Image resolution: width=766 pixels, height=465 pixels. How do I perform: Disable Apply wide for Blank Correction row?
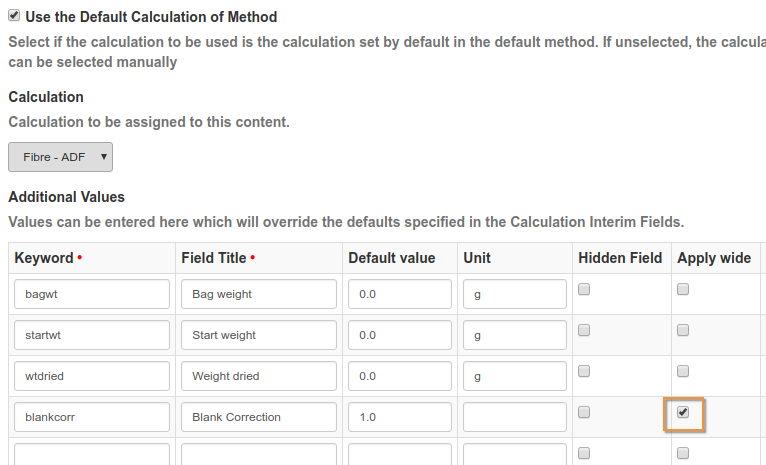pyautogui.click(x=684, y=413)
